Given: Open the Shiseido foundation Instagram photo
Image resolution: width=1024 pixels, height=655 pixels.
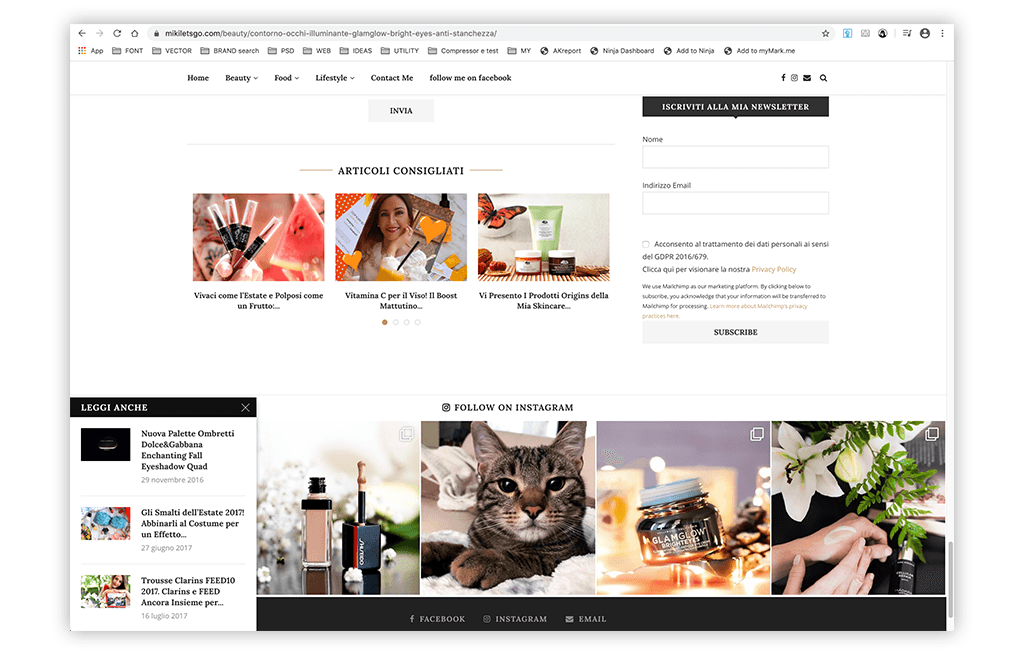Looking at the screenshot, I should (338, 508).
